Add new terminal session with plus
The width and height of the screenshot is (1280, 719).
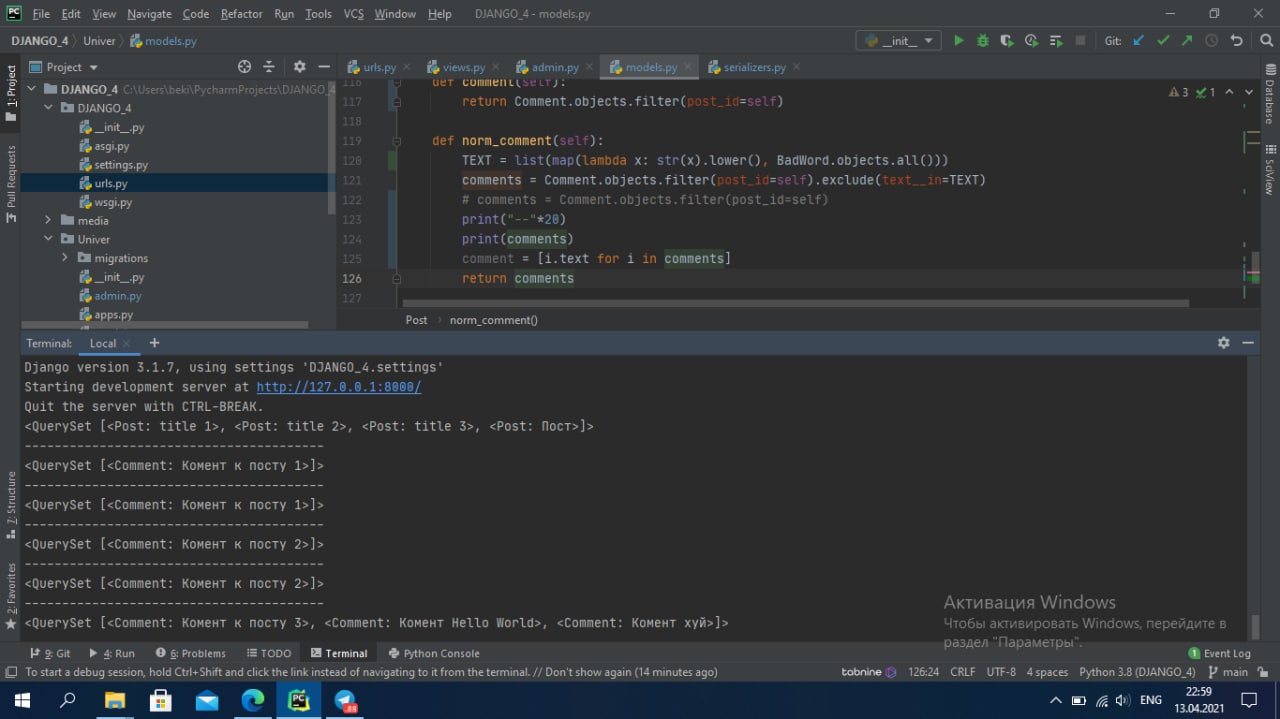click(x=154, y=343)
